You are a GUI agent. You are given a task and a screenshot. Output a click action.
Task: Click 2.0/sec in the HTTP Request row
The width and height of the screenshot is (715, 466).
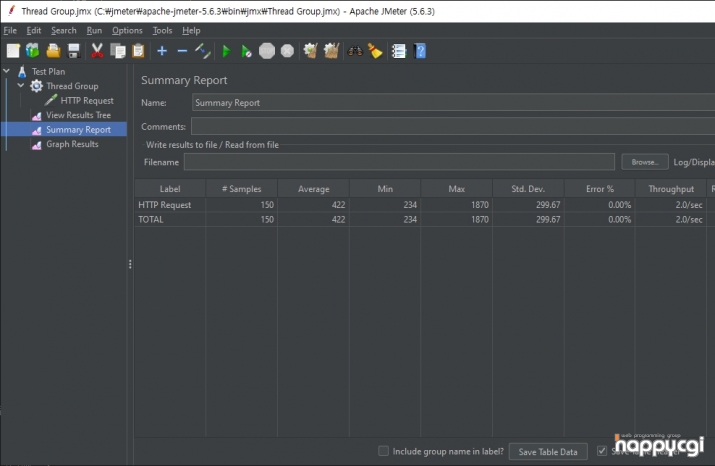[689, 205]
